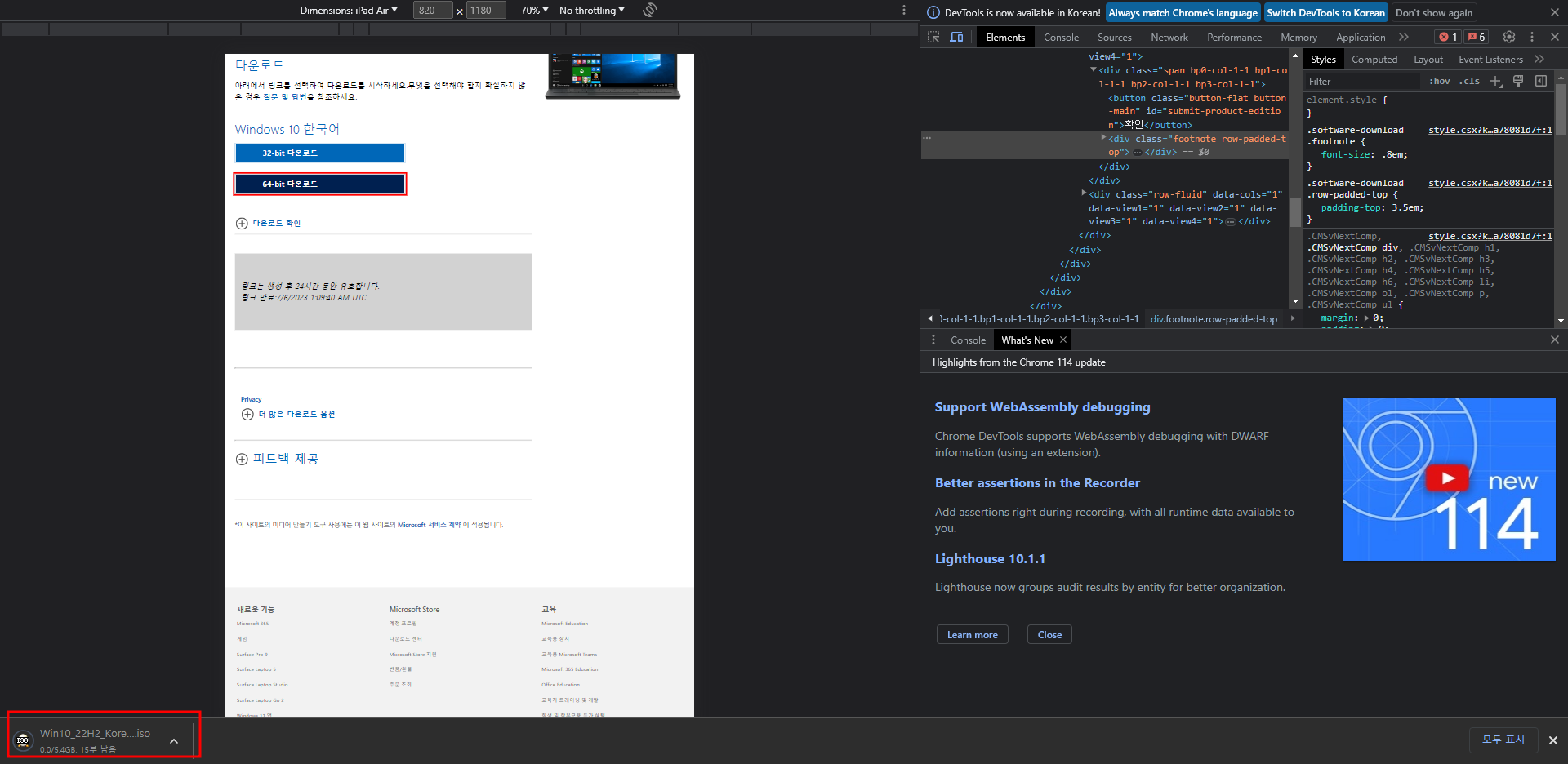Image resolution: width=1568 pixels, height=764 pixels.
Task: Switch to Layout tab
Action: [1428, 59]
